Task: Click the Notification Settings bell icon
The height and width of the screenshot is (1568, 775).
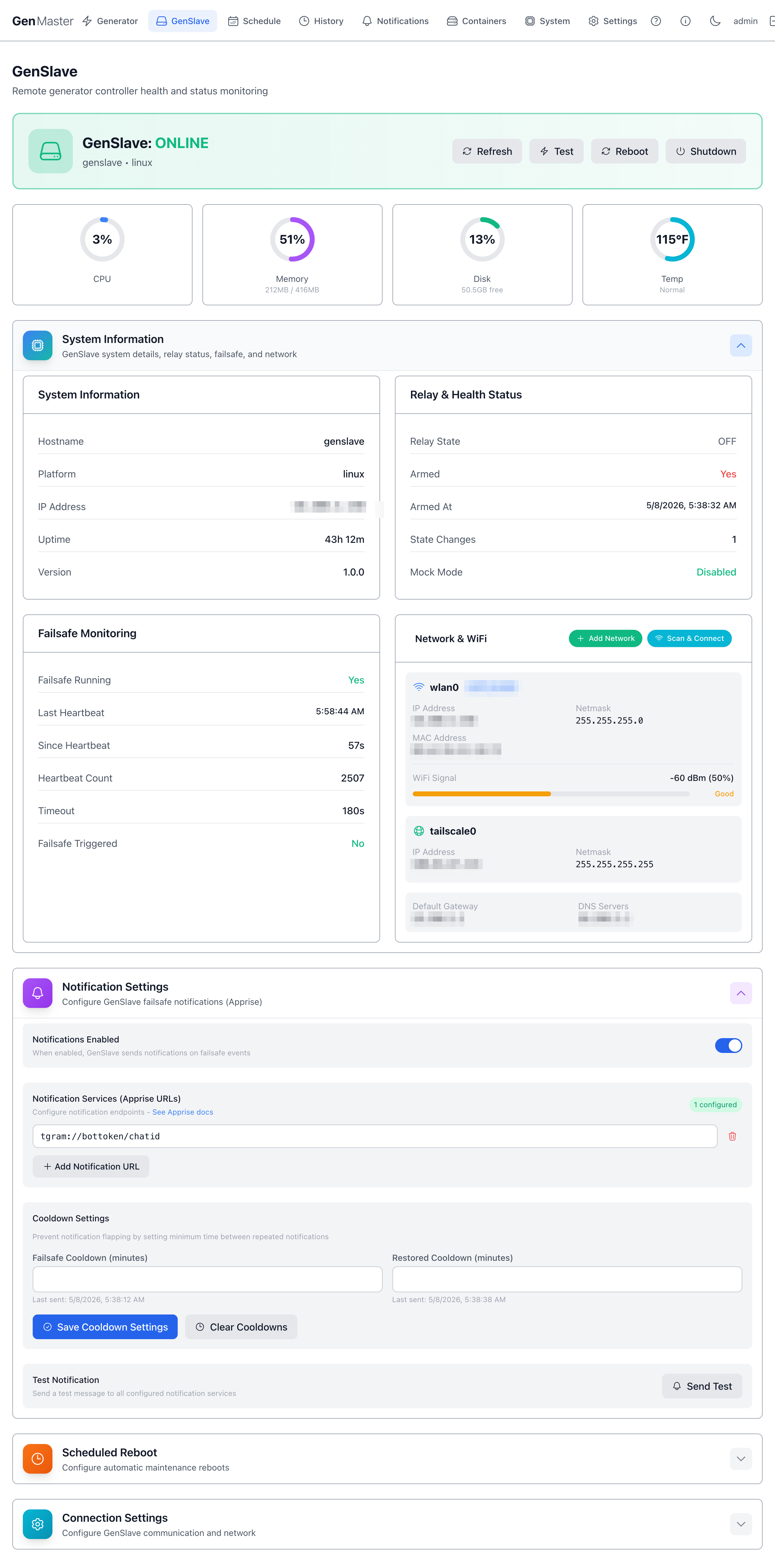Action: tap(38, 993)
